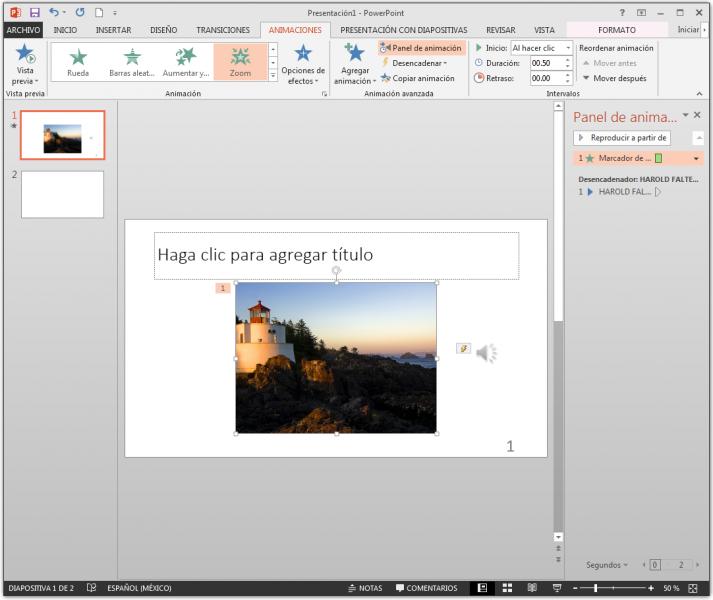713x600 pixels.
Task: Open the Inicio combo box
Action: point(541,48)
